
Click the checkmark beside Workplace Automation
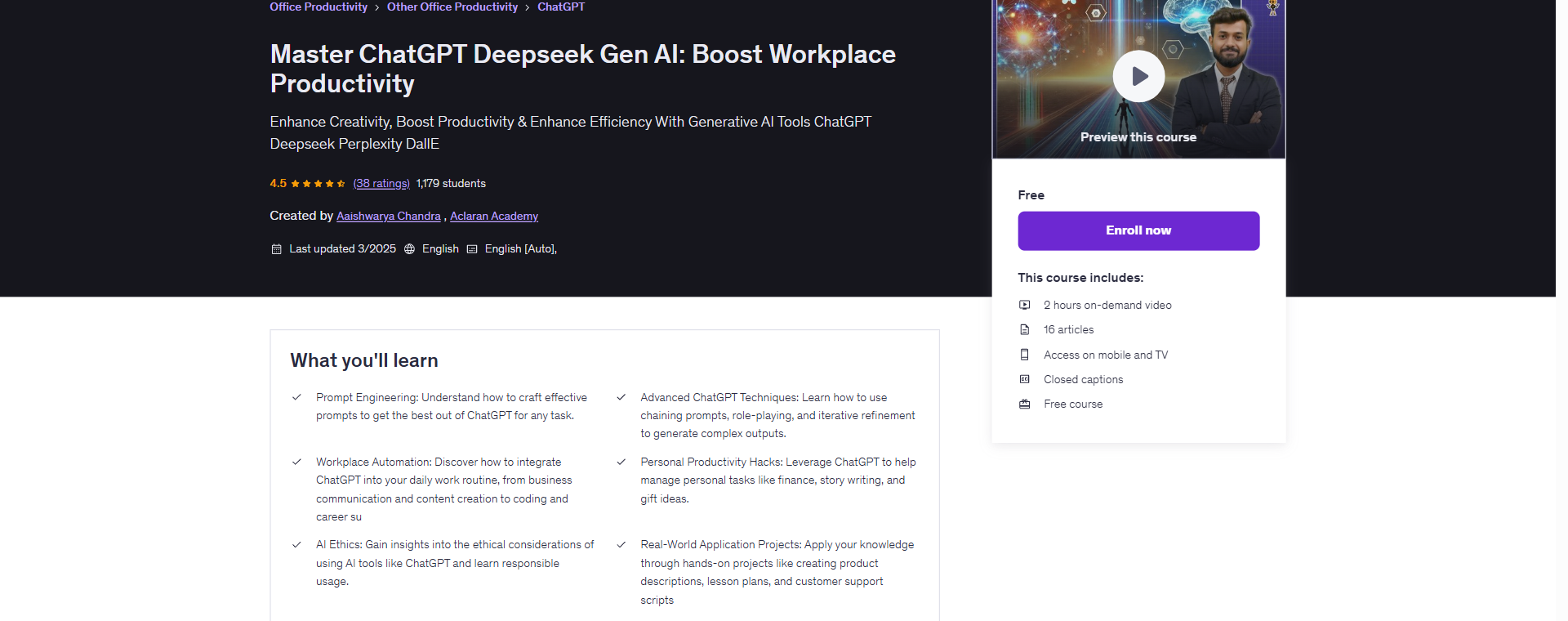[x=296, y=462]
